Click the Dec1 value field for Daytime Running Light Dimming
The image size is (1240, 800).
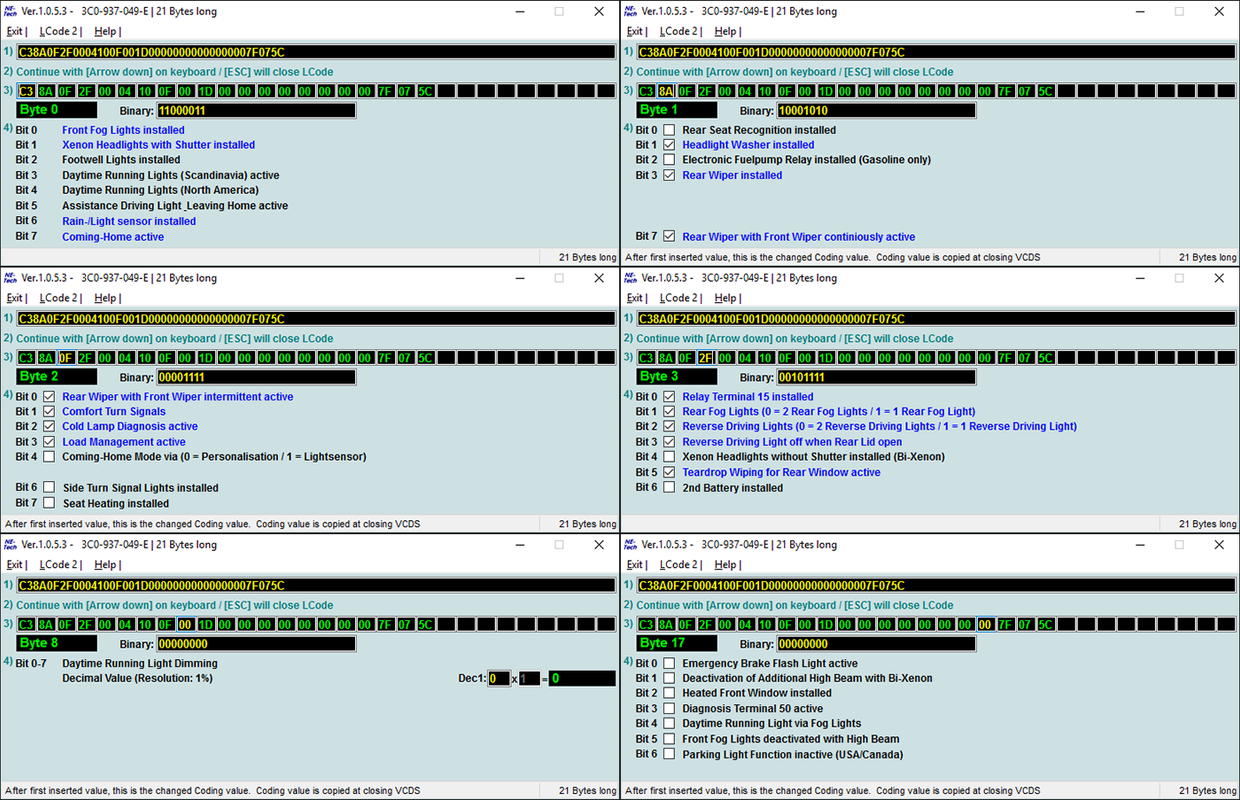tap(499, 678)
